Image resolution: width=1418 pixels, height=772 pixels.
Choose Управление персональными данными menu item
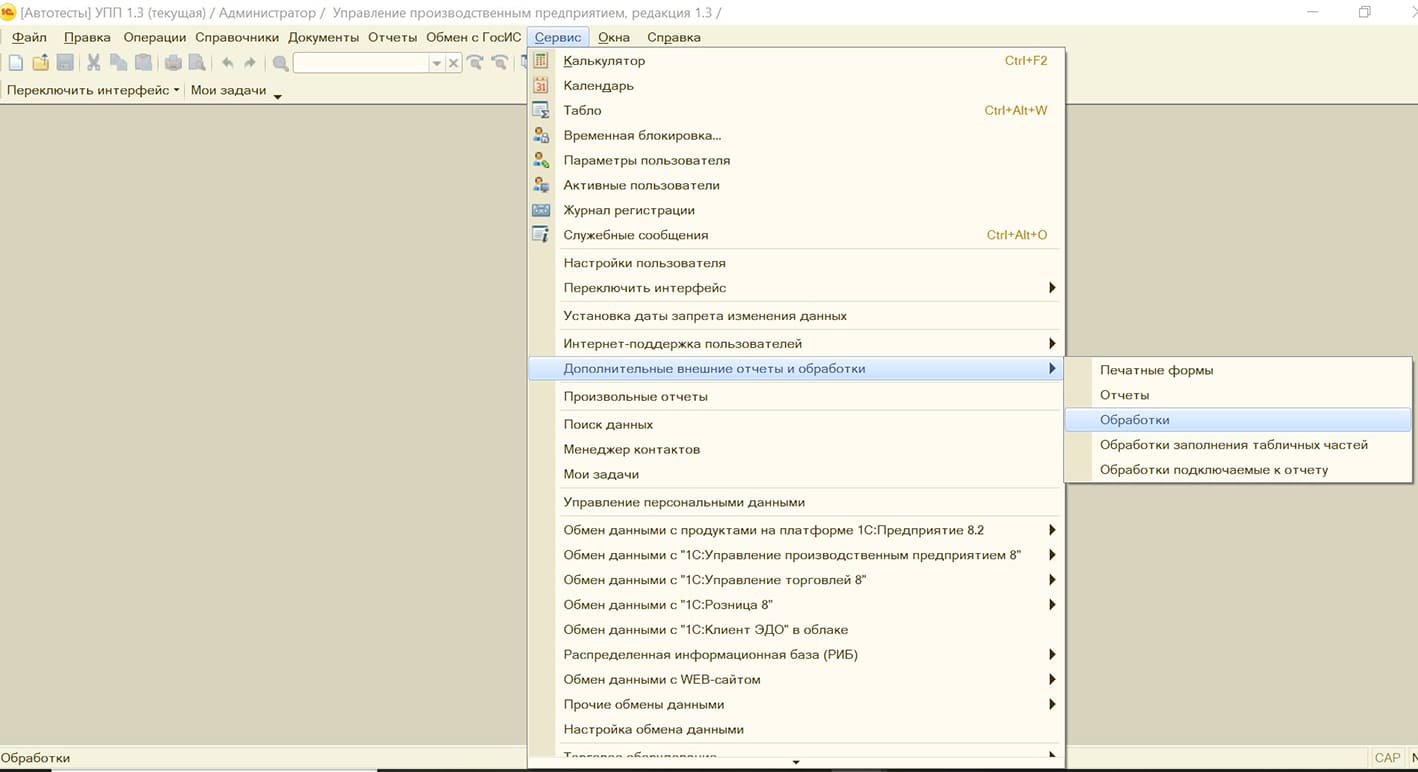[796, 503]
